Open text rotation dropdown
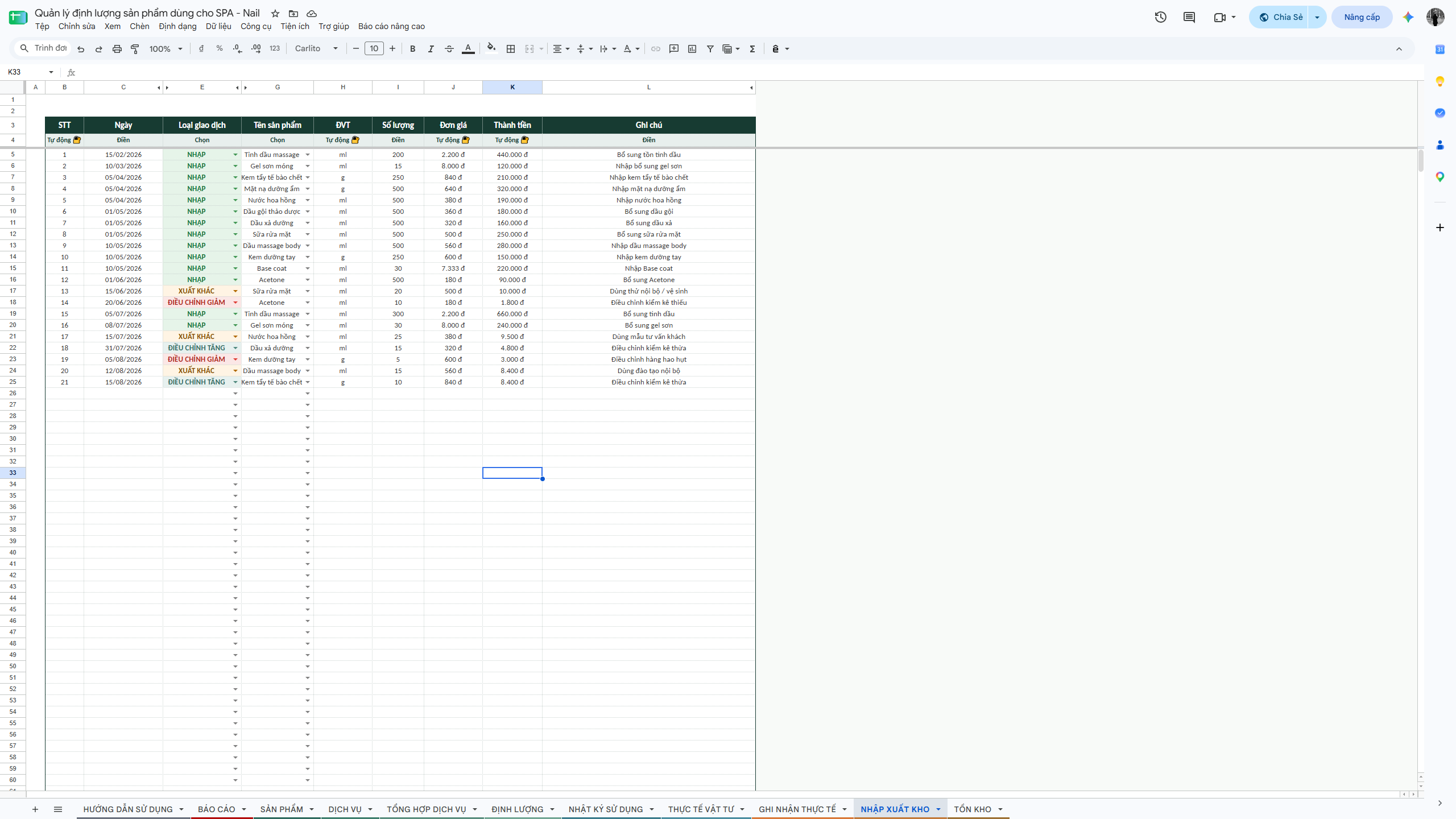This screenshot has width=1456, height=819. point(631,49)
